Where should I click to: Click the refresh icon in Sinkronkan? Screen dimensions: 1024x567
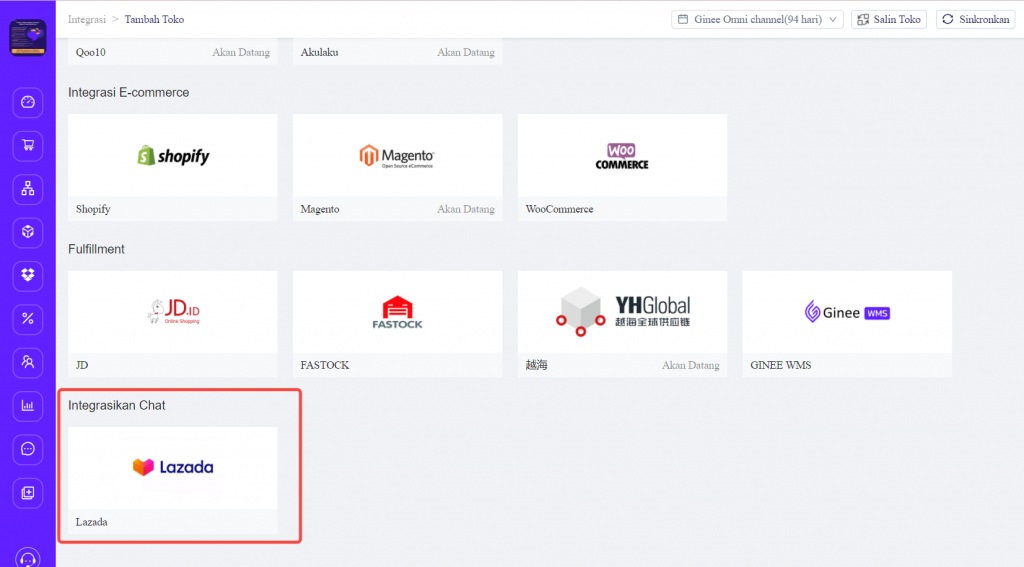click(x=948, y=19)
